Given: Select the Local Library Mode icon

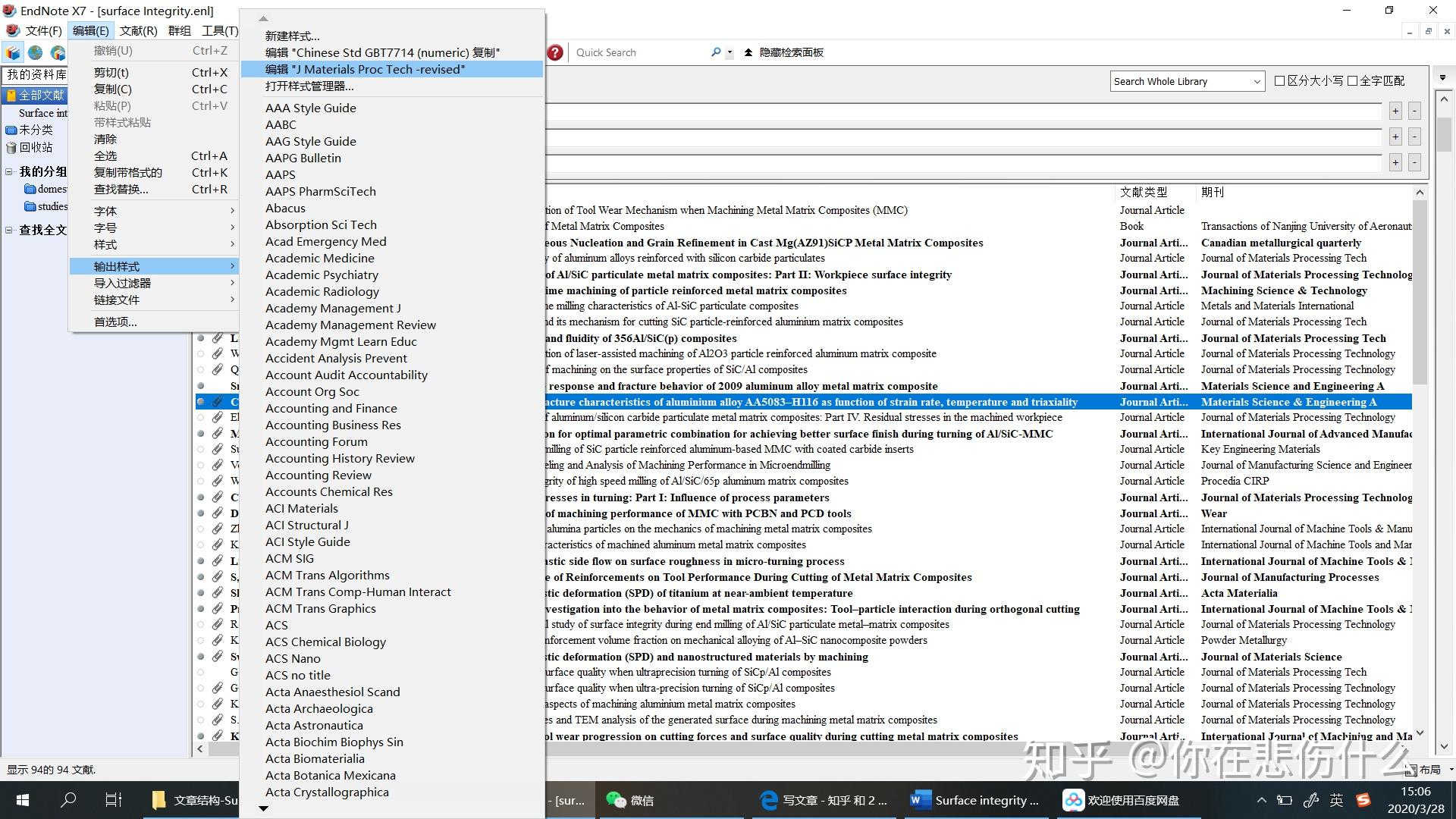Looking at the screenshot, I should (x=13, y=52).
